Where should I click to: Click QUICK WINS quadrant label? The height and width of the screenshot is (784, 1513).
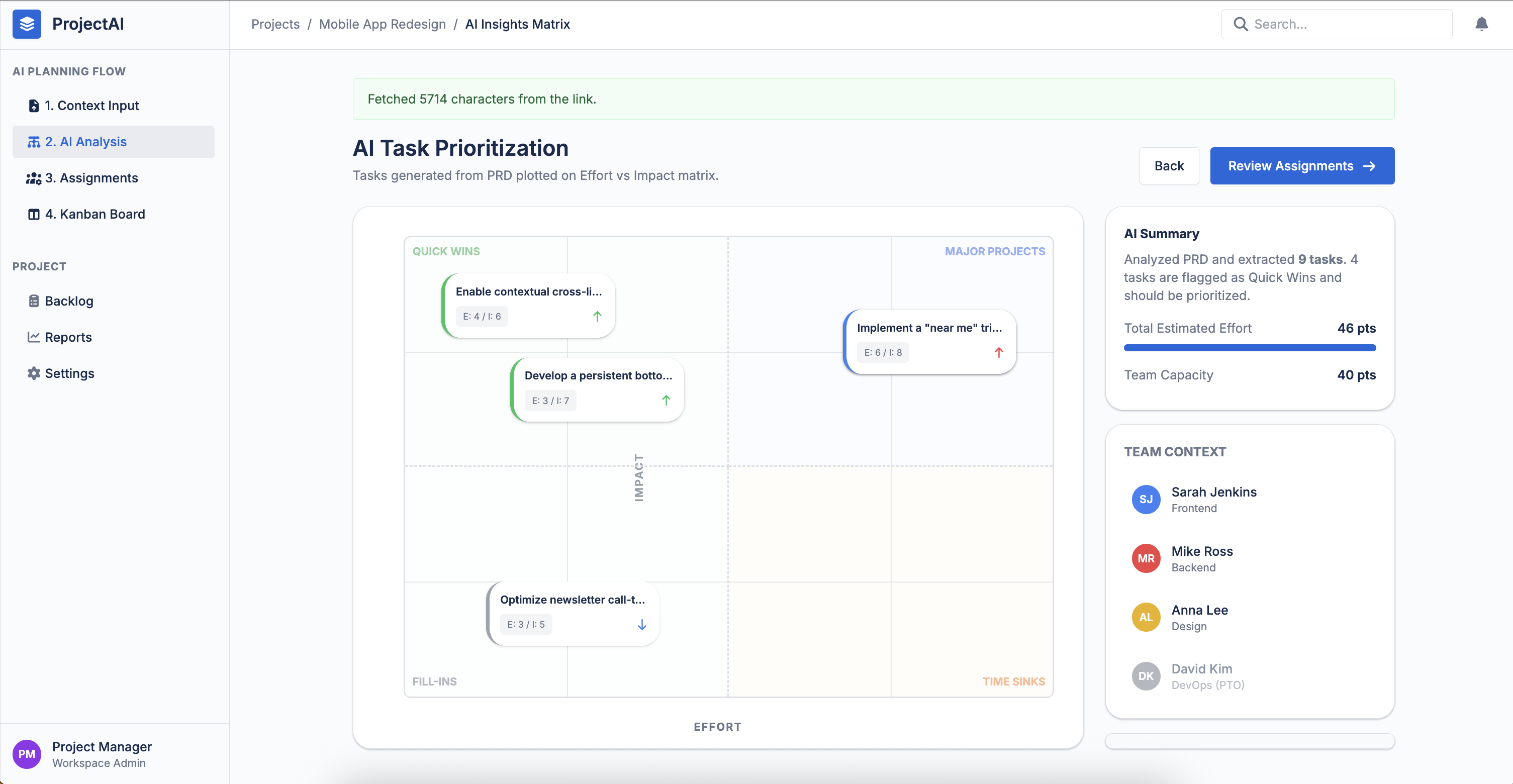446,251
